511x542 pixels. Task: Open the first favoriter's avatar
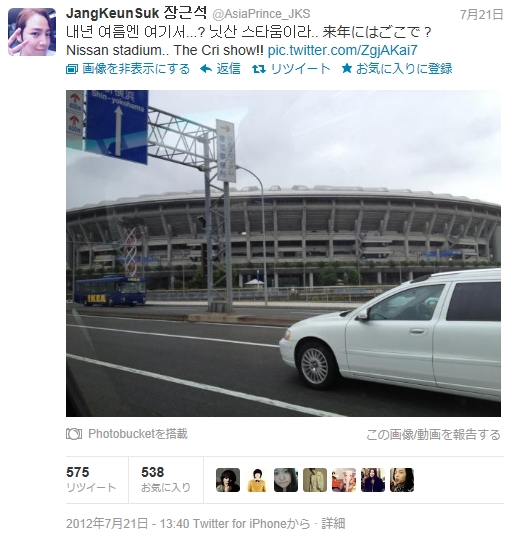tap(228, 480)
